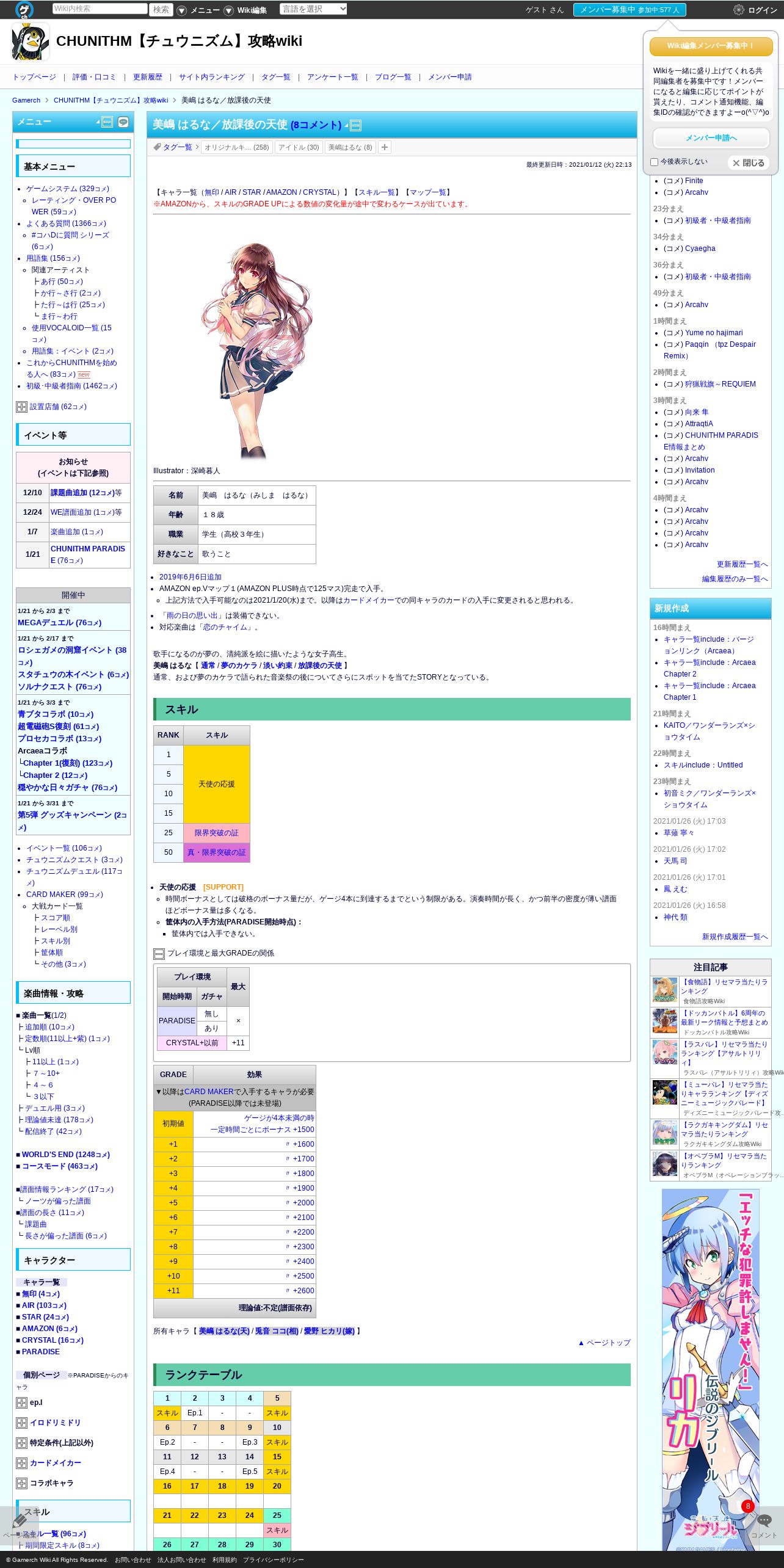Open the pink 限界突破の証 skill cell
Image resolution: width=784 pixels, height=1568 pixels.
pyautogui.click(x=217, y=833)
